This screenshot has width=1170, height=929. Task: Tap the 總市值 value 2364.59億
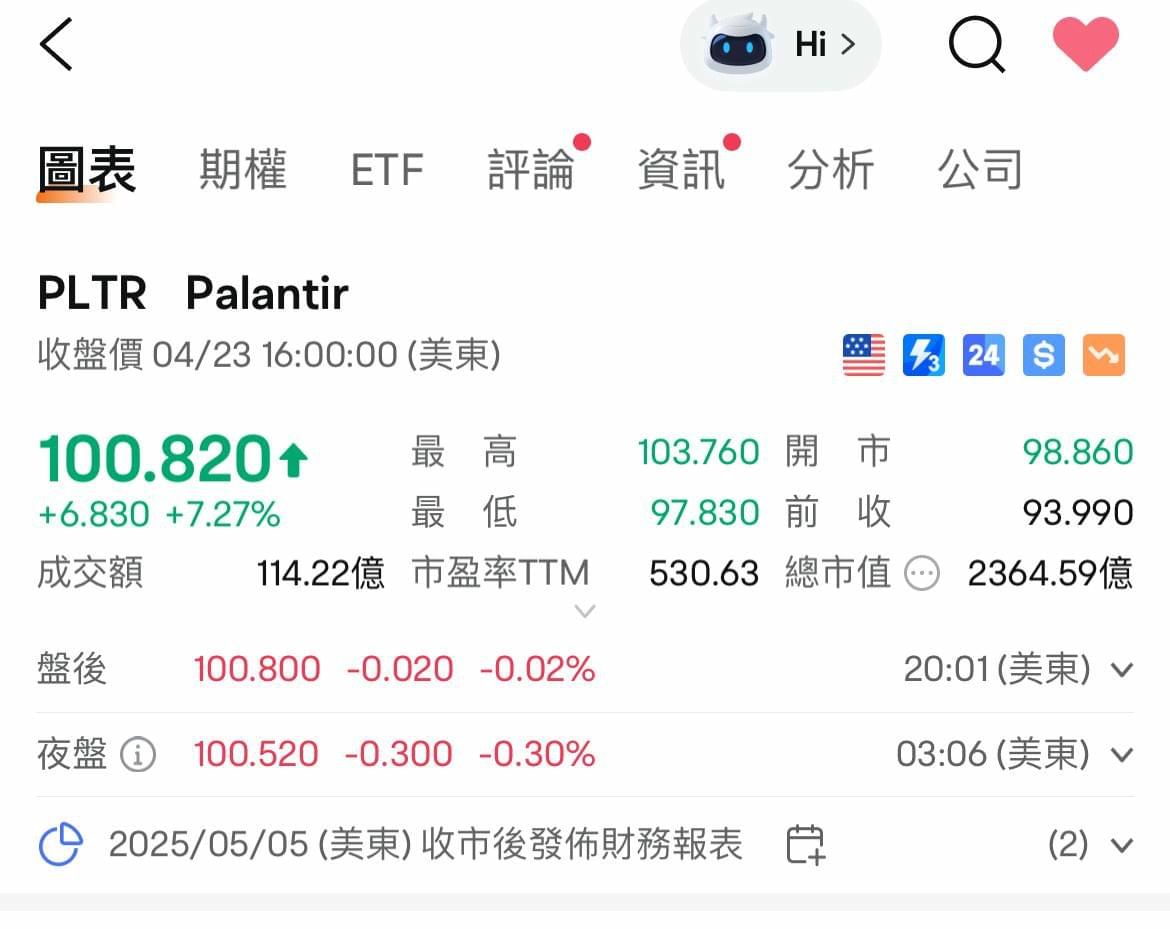(1051, 574)
